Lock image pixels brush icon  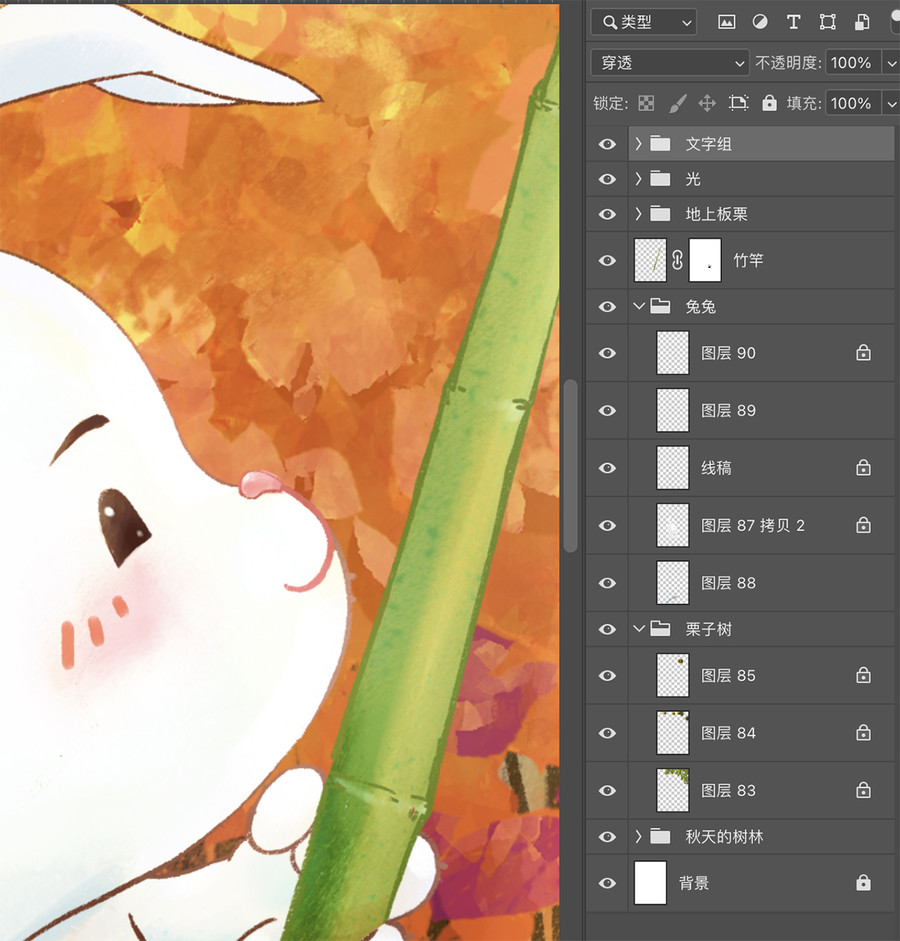(677, 103)
